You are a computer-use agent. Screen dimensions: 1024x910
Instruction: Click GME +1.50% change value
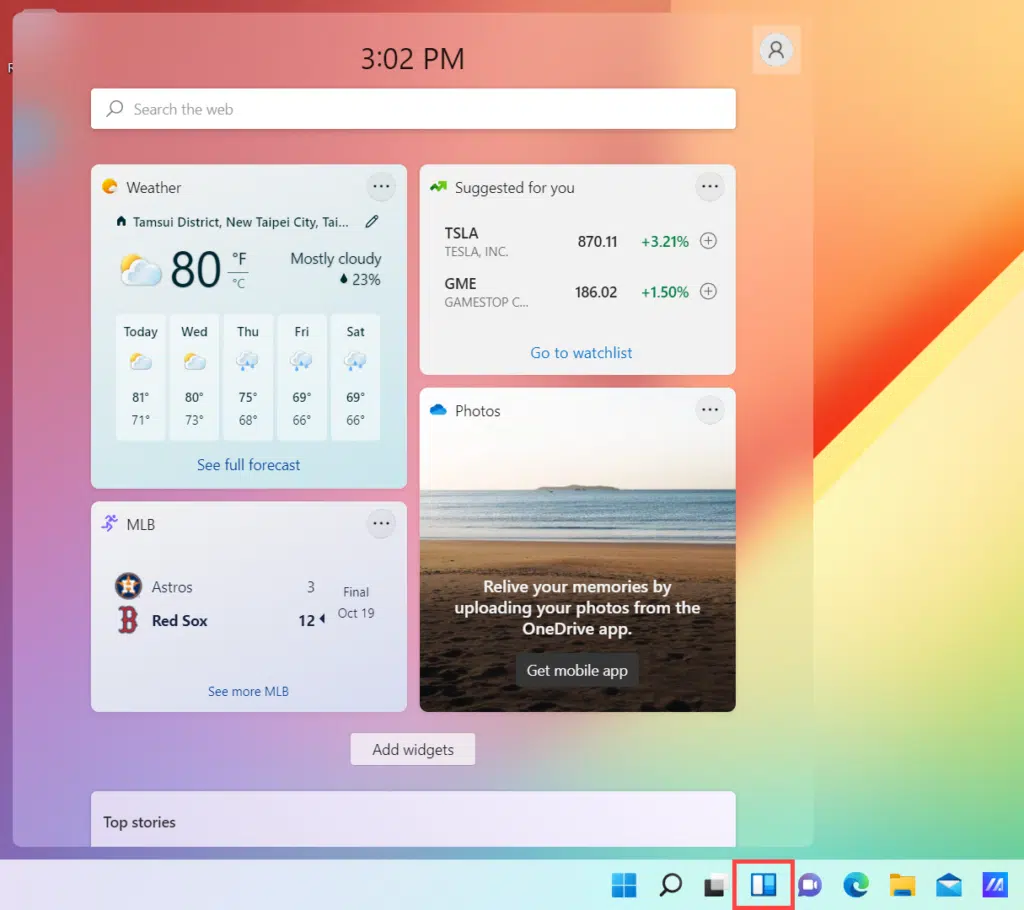click(x=665, y=292)
